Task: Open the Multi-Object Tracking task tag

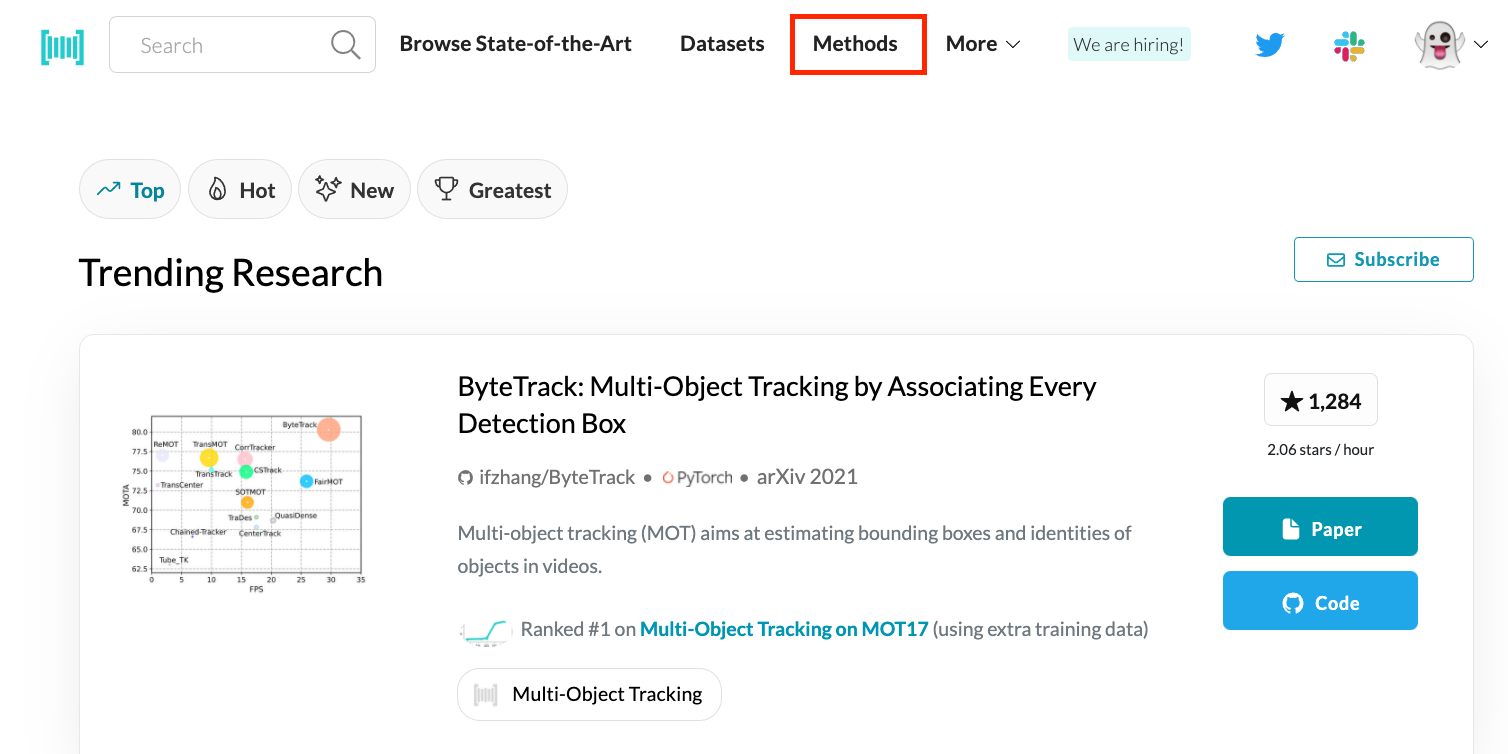Action: [589, 694]
